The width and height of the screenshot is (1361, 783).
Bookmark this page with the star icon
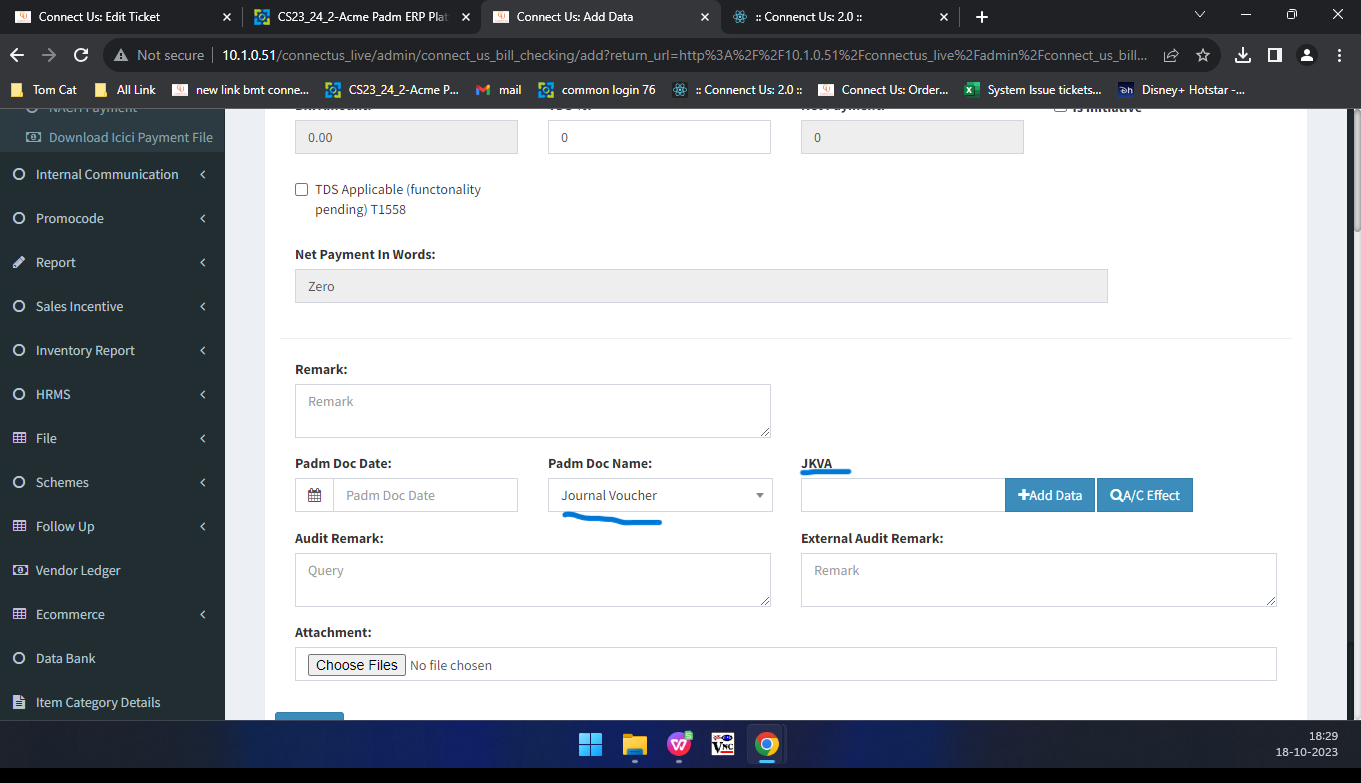[x=1203, y=55]
